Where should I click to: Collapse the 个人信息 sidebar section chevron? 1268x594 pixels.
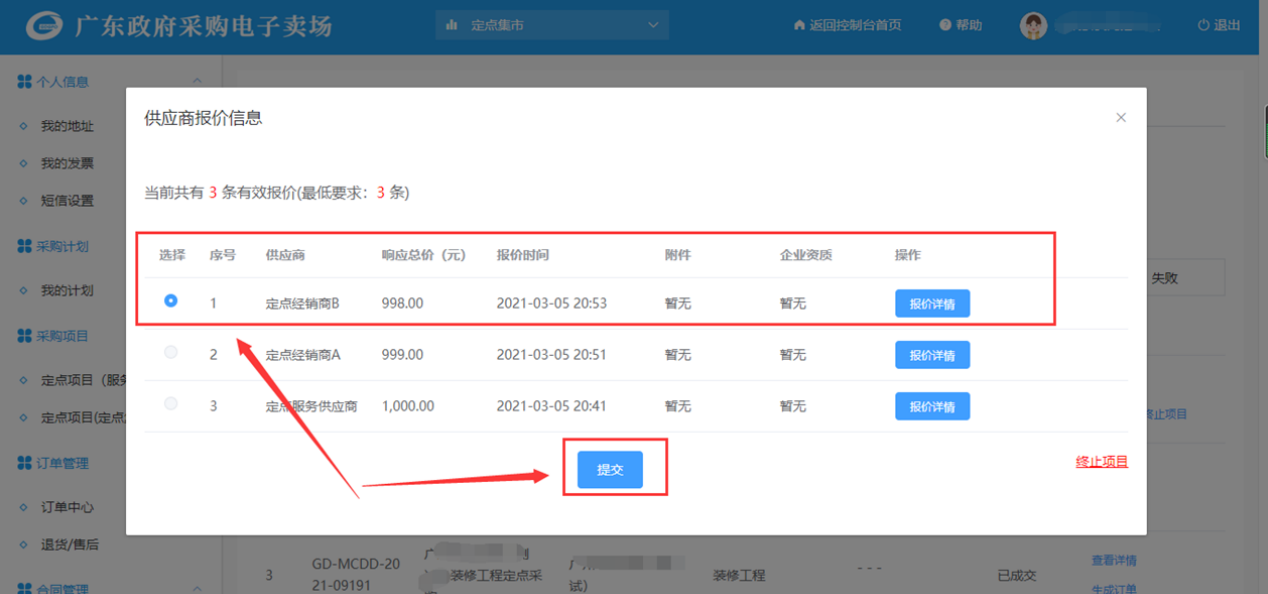[x=197, y=82]
